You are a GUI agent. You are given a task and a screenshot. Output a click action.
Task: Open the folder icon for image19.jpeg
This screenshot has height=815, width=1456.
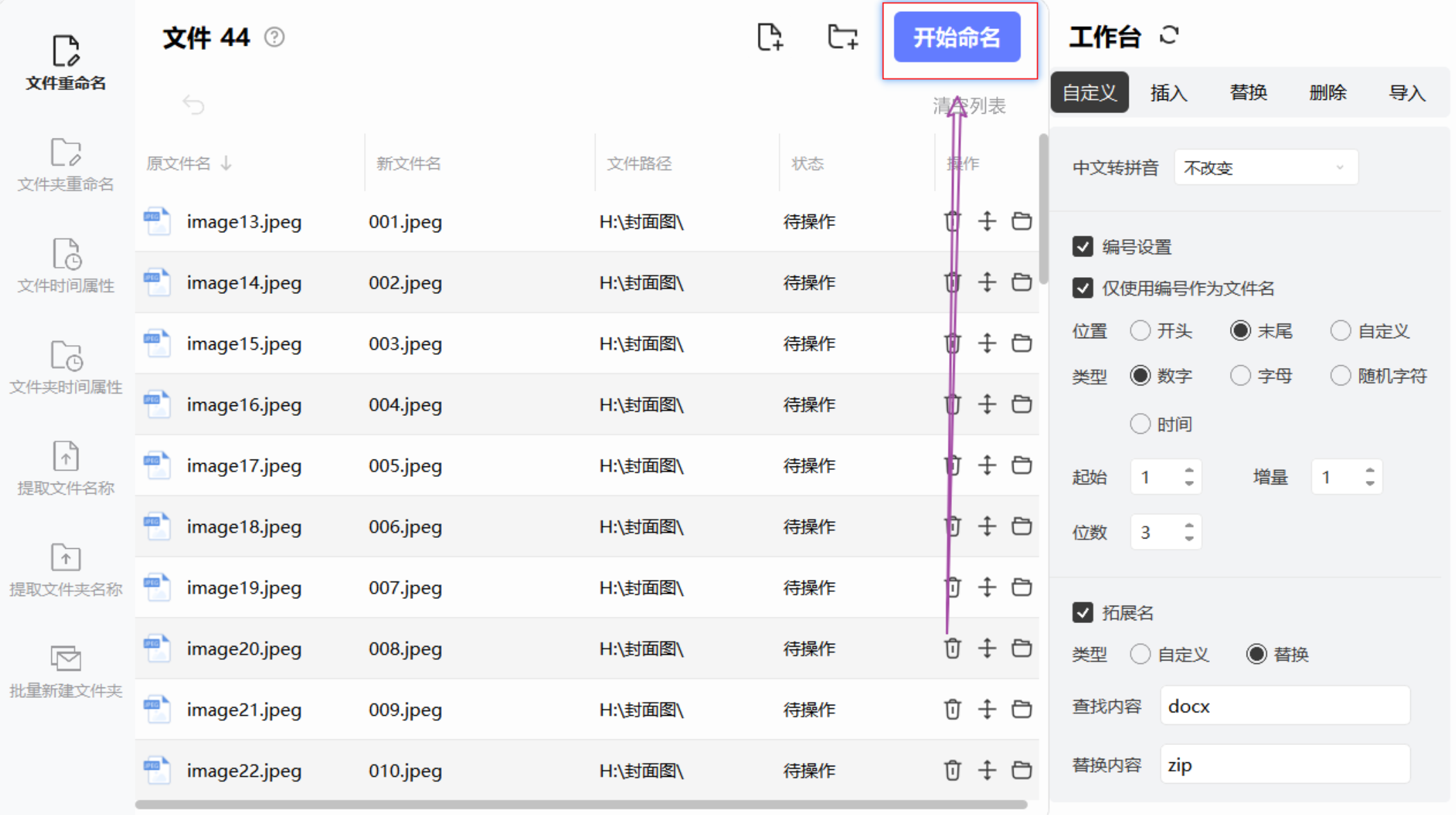click(x=1021, y=587)
